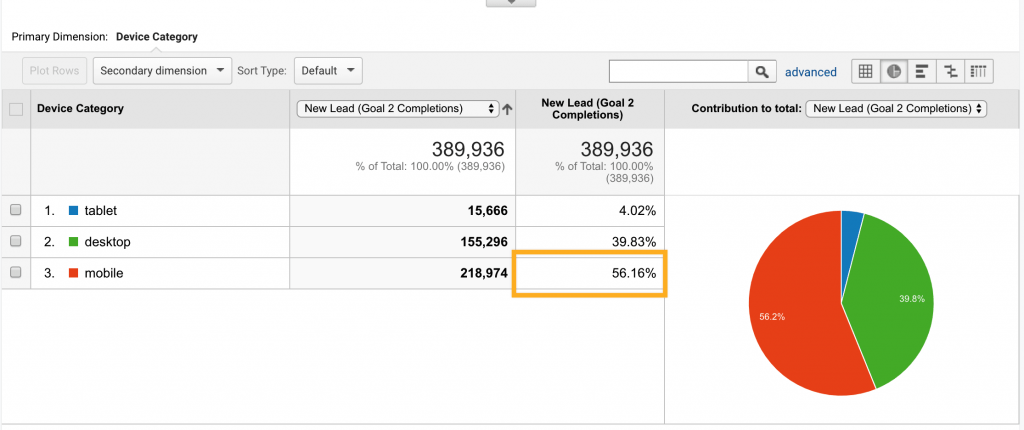Screen dimensions: 1024x430
Task: Click the mobile row label
Action: click(x=104, y=273)
